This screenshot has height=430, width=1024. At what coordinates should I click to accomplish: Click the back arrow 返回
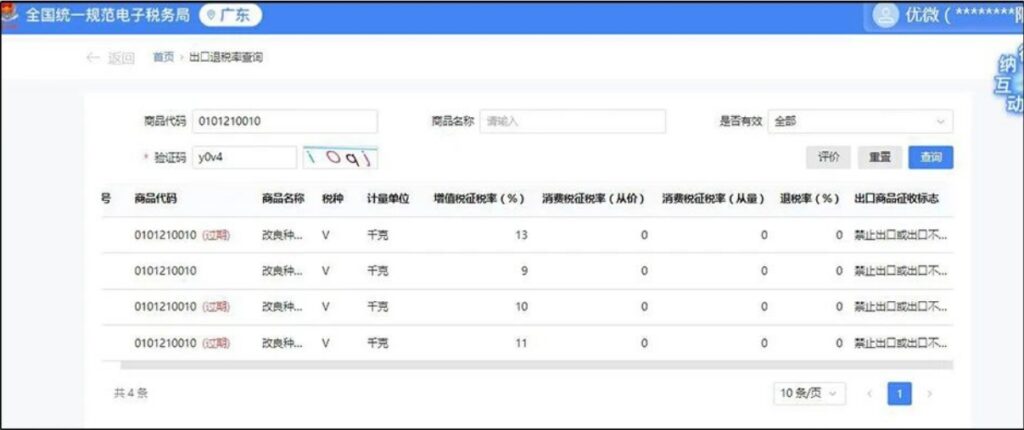[x=109, y=58]
